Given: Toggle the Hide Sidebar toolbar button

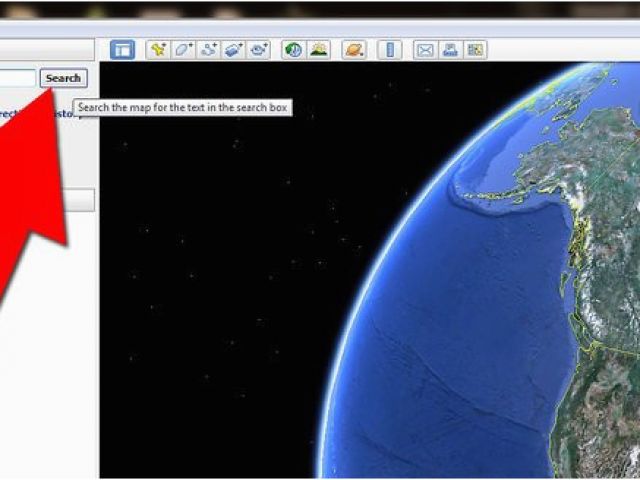Looking at the screenshot, I should tap(122, 50).
